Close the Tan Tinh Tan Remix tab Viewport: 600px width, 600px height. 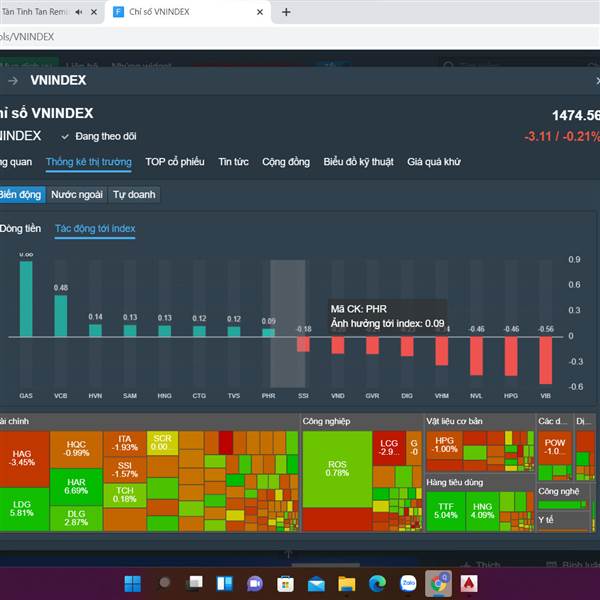pyautogui.click(x=93, y=12)
